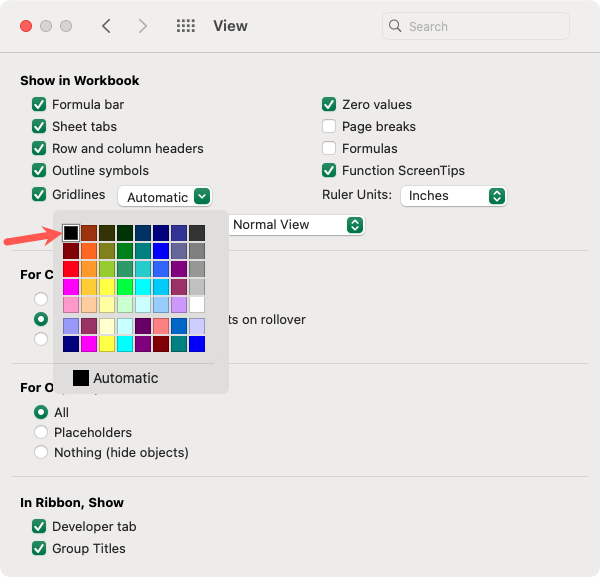Choose Nothing (hide objects) option
The height and width of the screenshot is (577, 600).
pyautogui.click(x=41, y=452)
